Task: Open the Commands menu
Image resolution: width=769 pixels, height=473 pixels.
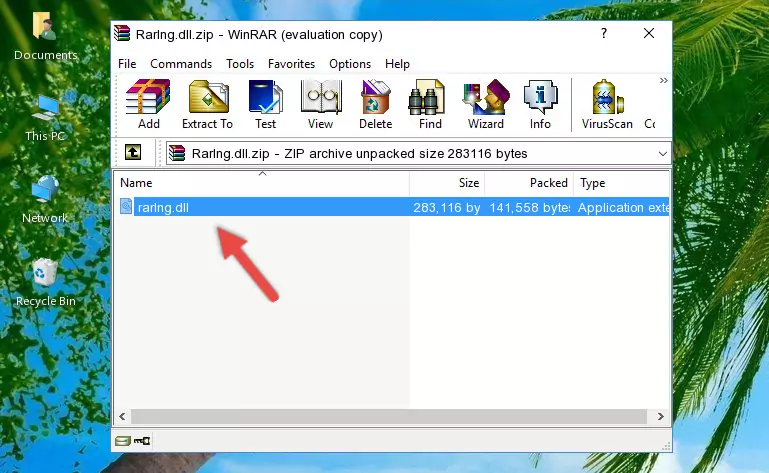Action: coord(181,64)
